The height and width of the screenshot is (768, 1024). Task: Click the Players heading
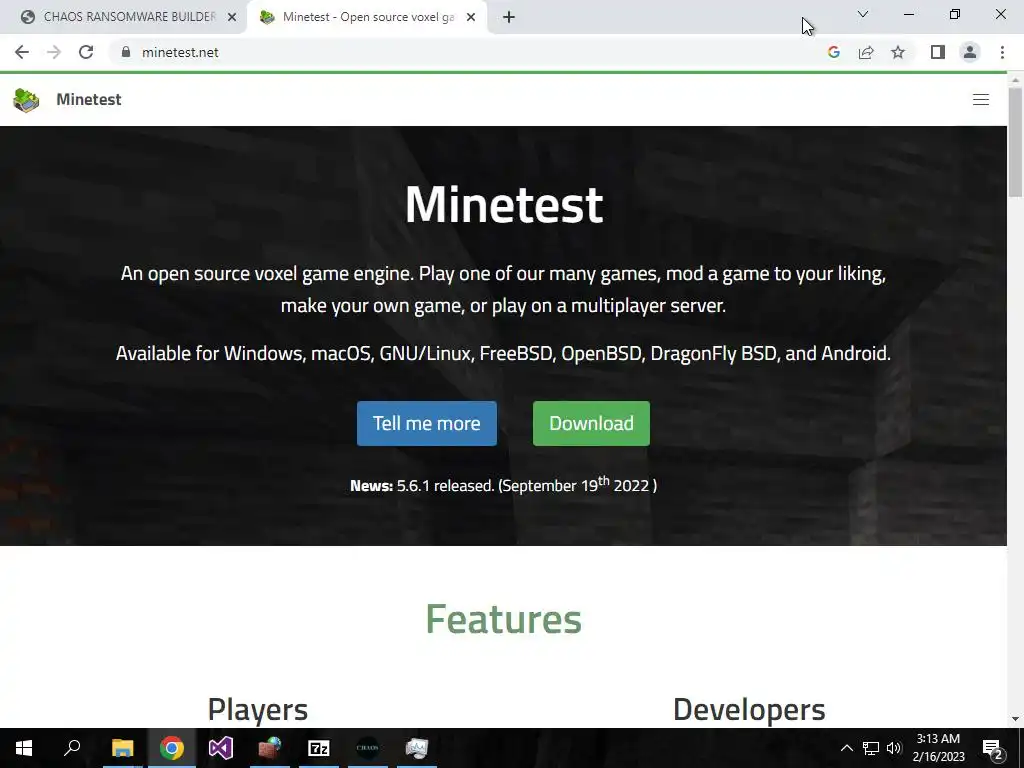[257, 710]
